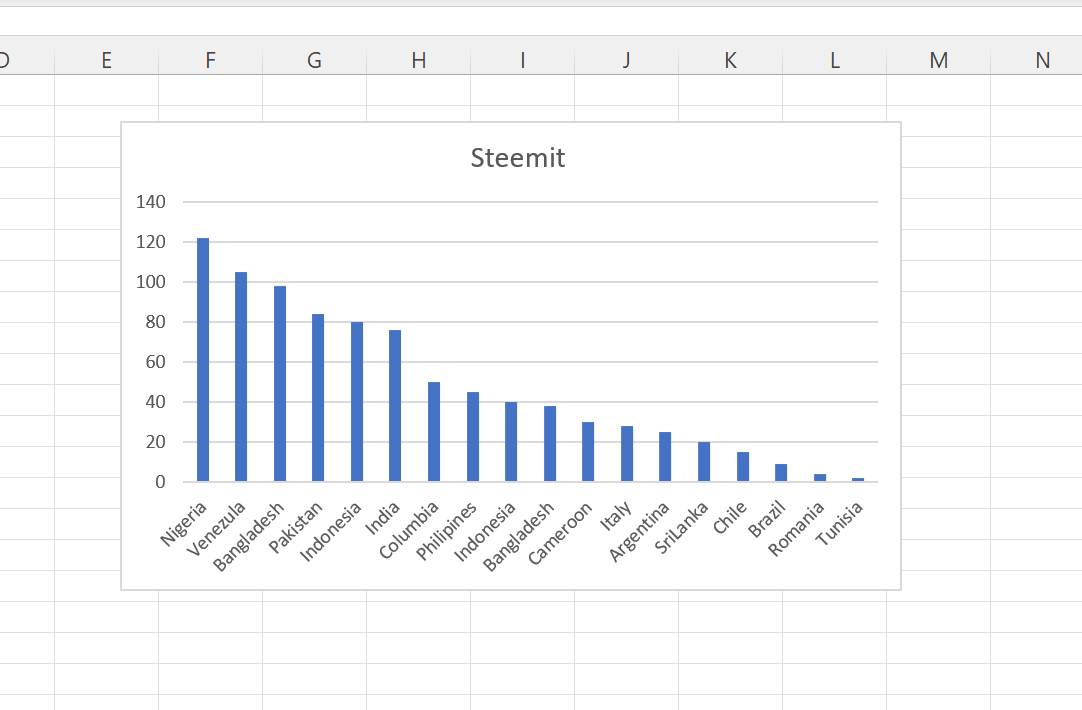Select the Argentina bar in the chart
The image size is (1082, 710).
point(665,456)
